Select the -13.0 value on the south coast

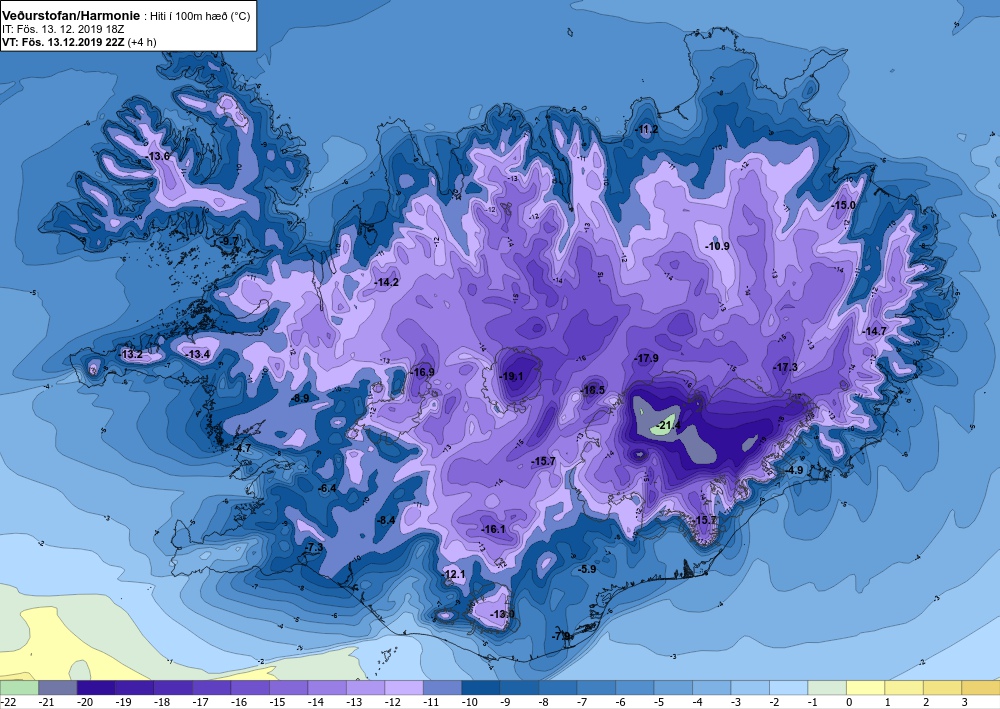click(x=502, y=614)
